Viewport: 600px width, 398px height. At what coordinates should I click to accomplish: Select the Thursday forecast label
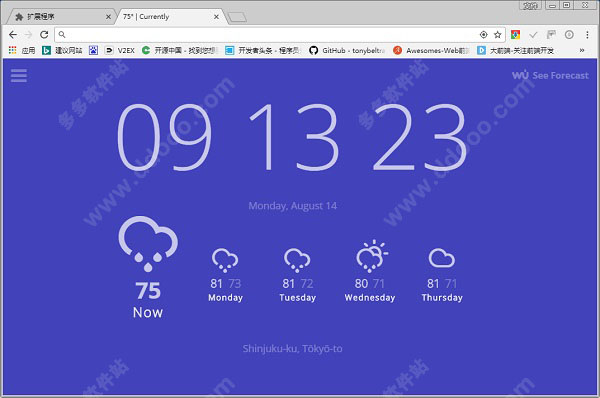pos(442,298)
